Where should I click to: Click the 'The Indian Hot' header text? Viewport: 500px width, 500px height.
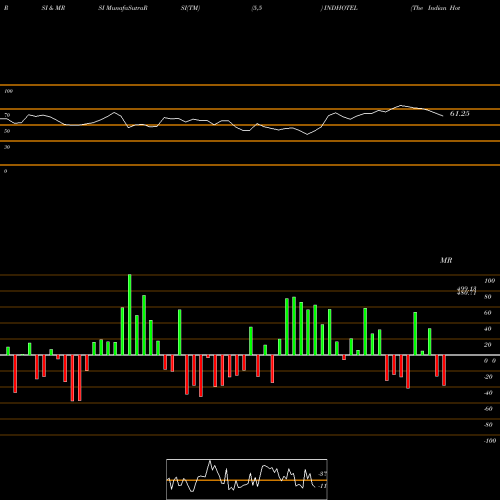click(436, 8)
